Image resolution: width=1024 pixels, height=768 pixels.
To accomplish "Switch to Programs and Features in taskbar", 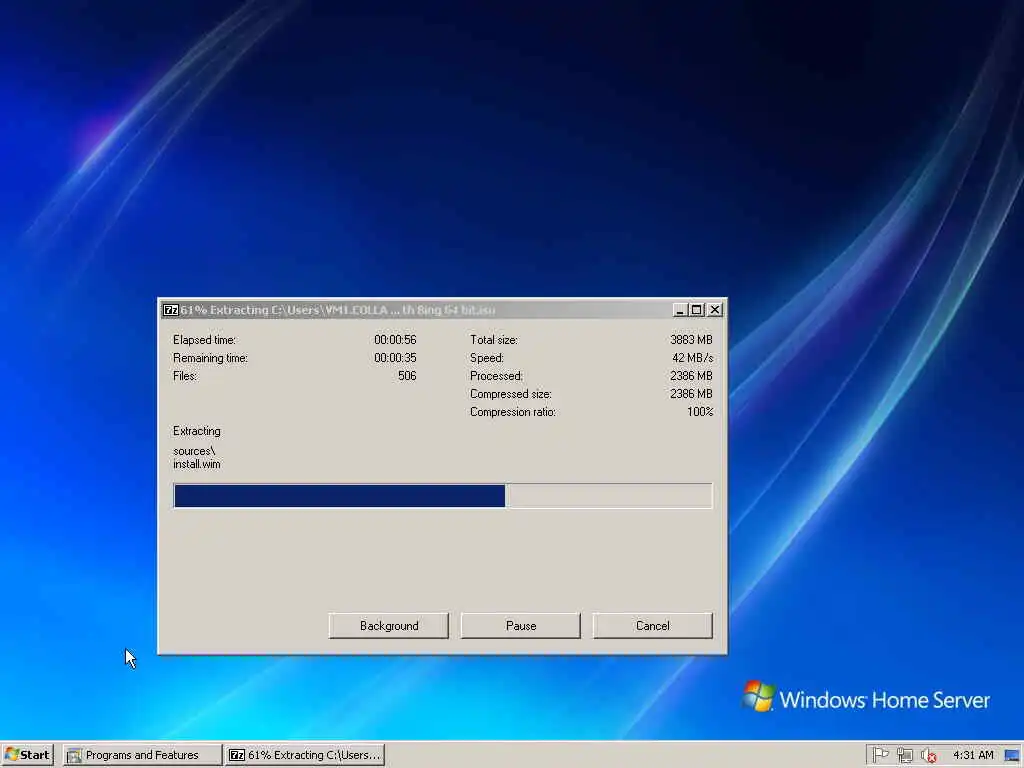I will tap(142, 755).
